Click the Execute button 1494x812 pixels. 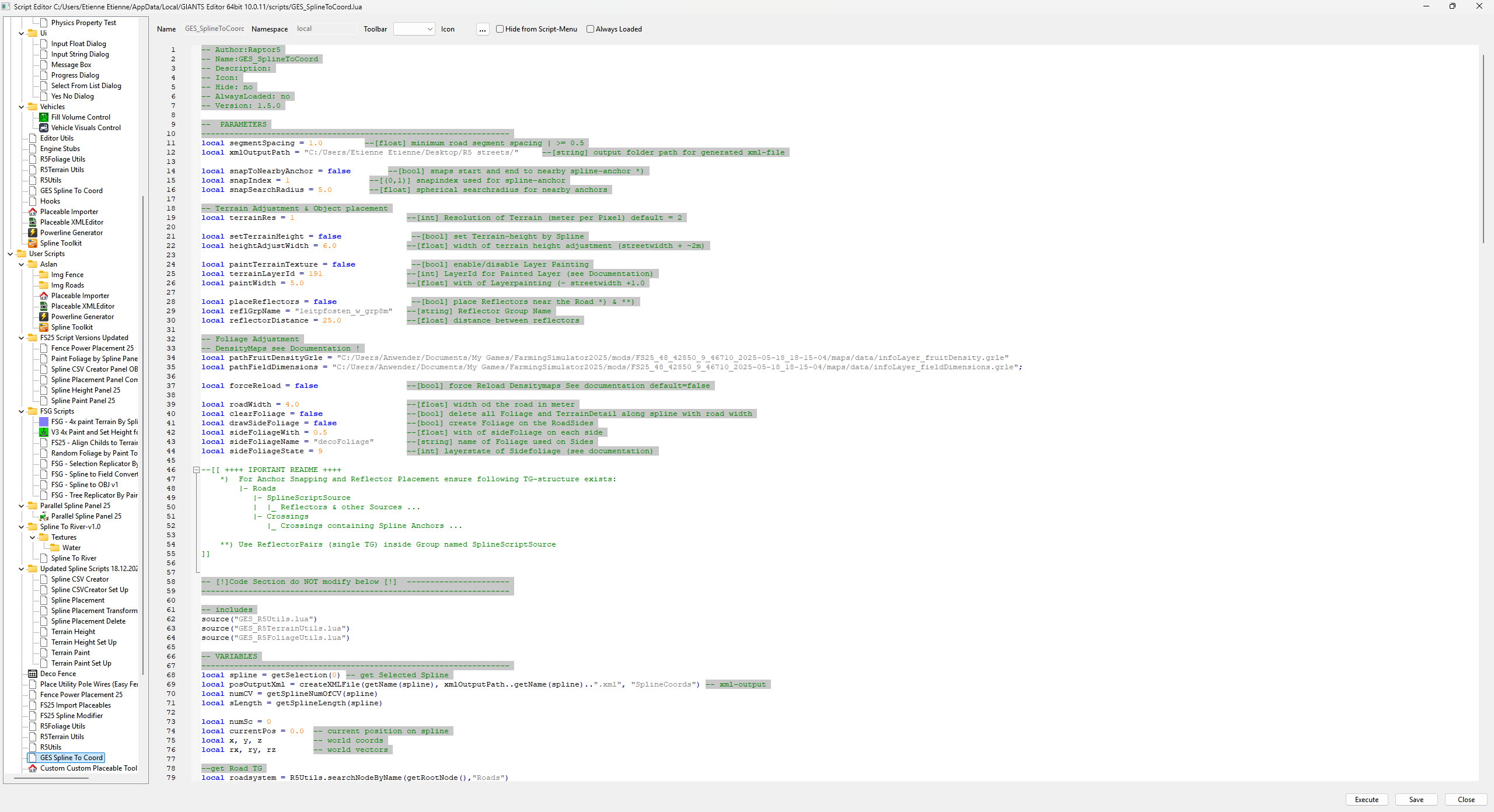coord(1366,800)
